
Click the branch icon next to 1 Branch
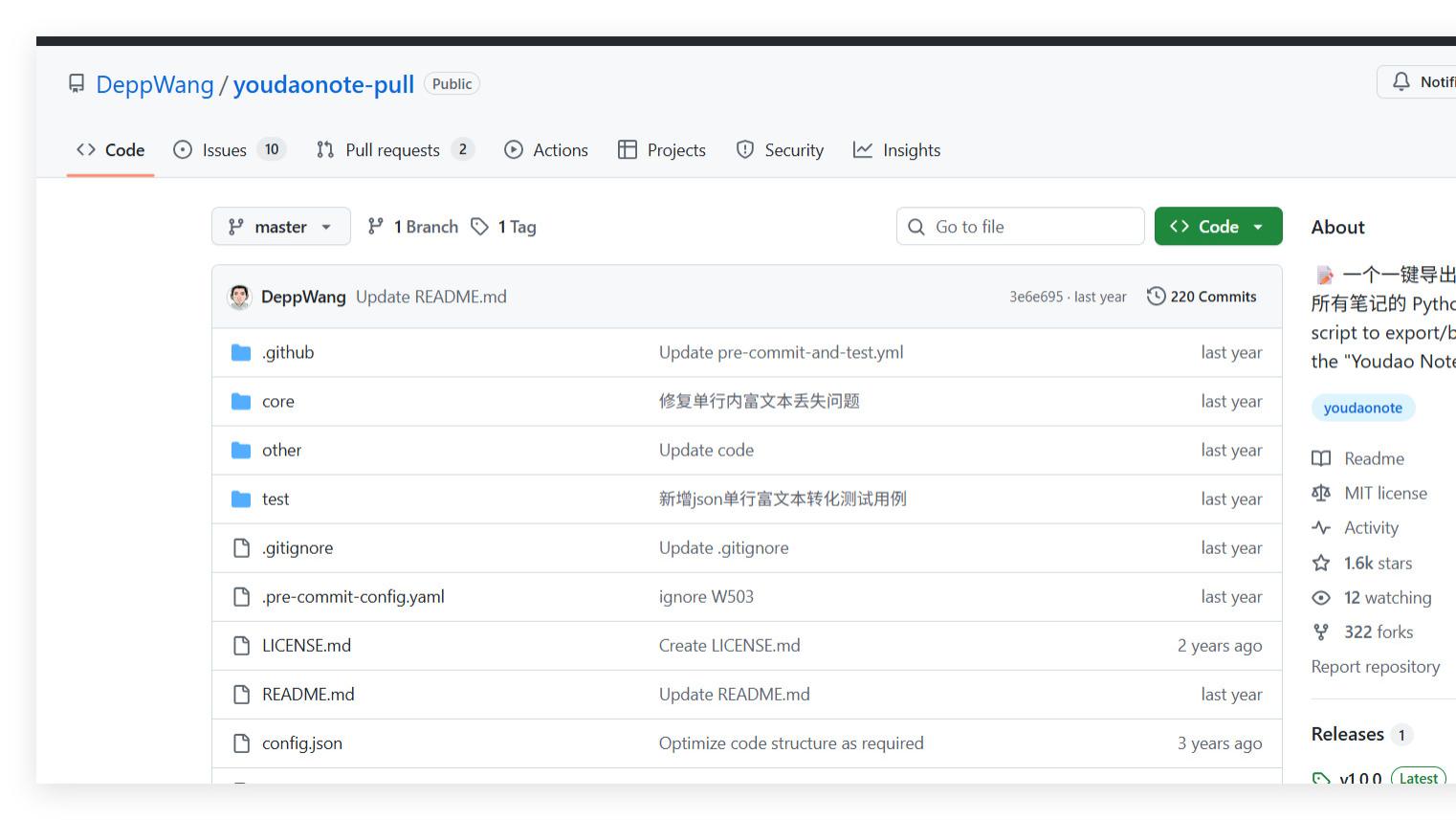376,226
